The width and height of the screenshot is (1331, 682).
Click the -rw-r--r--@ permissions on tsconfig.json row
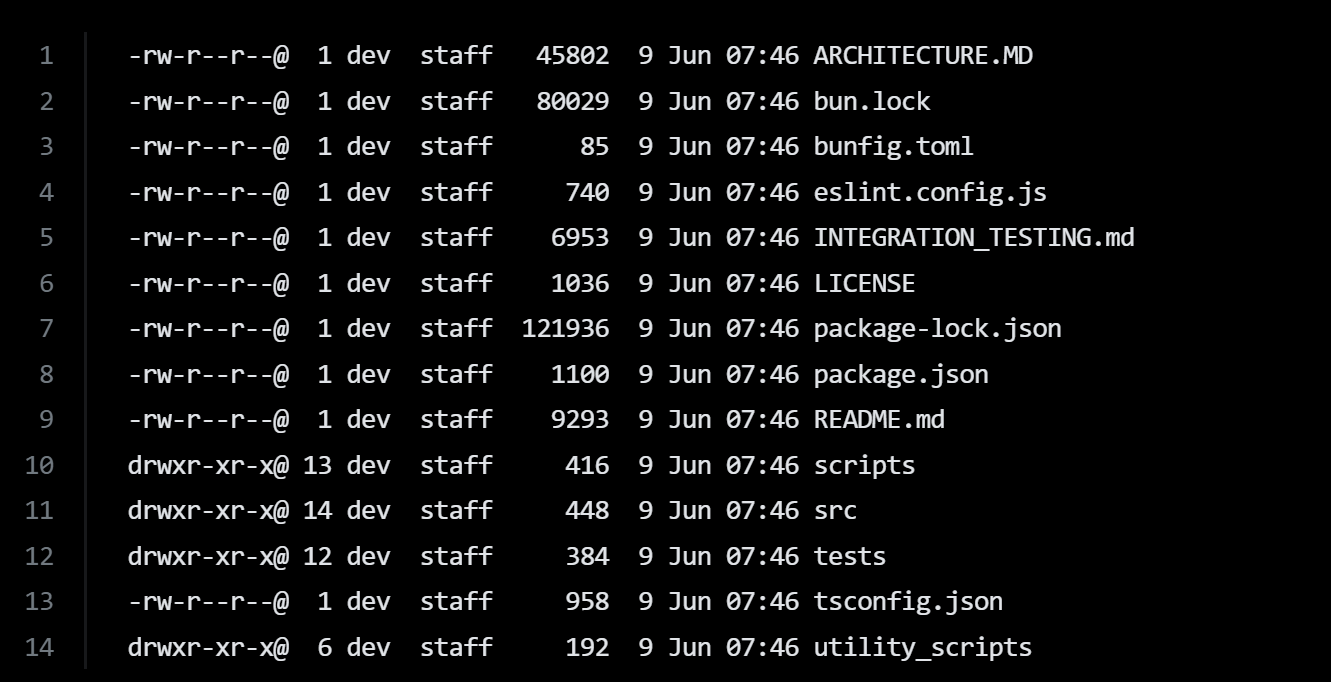coord(208,602)
